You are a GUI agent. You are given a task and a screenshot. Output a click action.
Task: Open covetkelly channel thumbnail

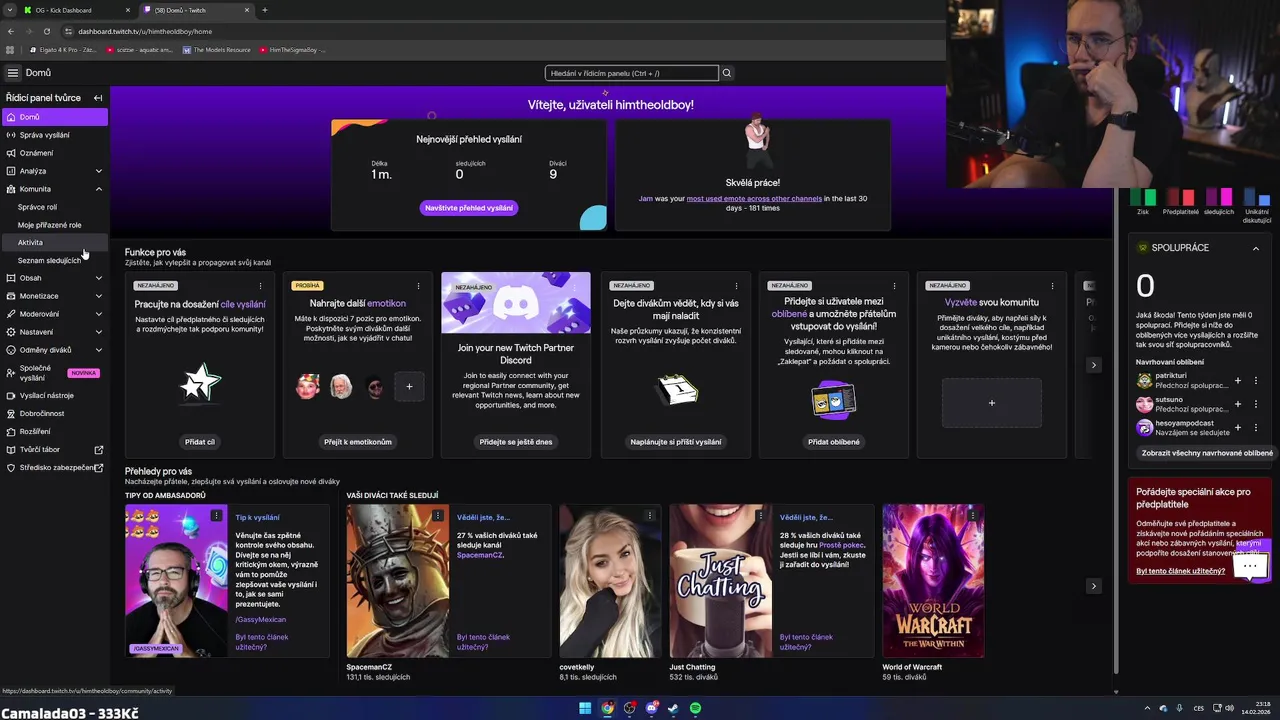610,581
